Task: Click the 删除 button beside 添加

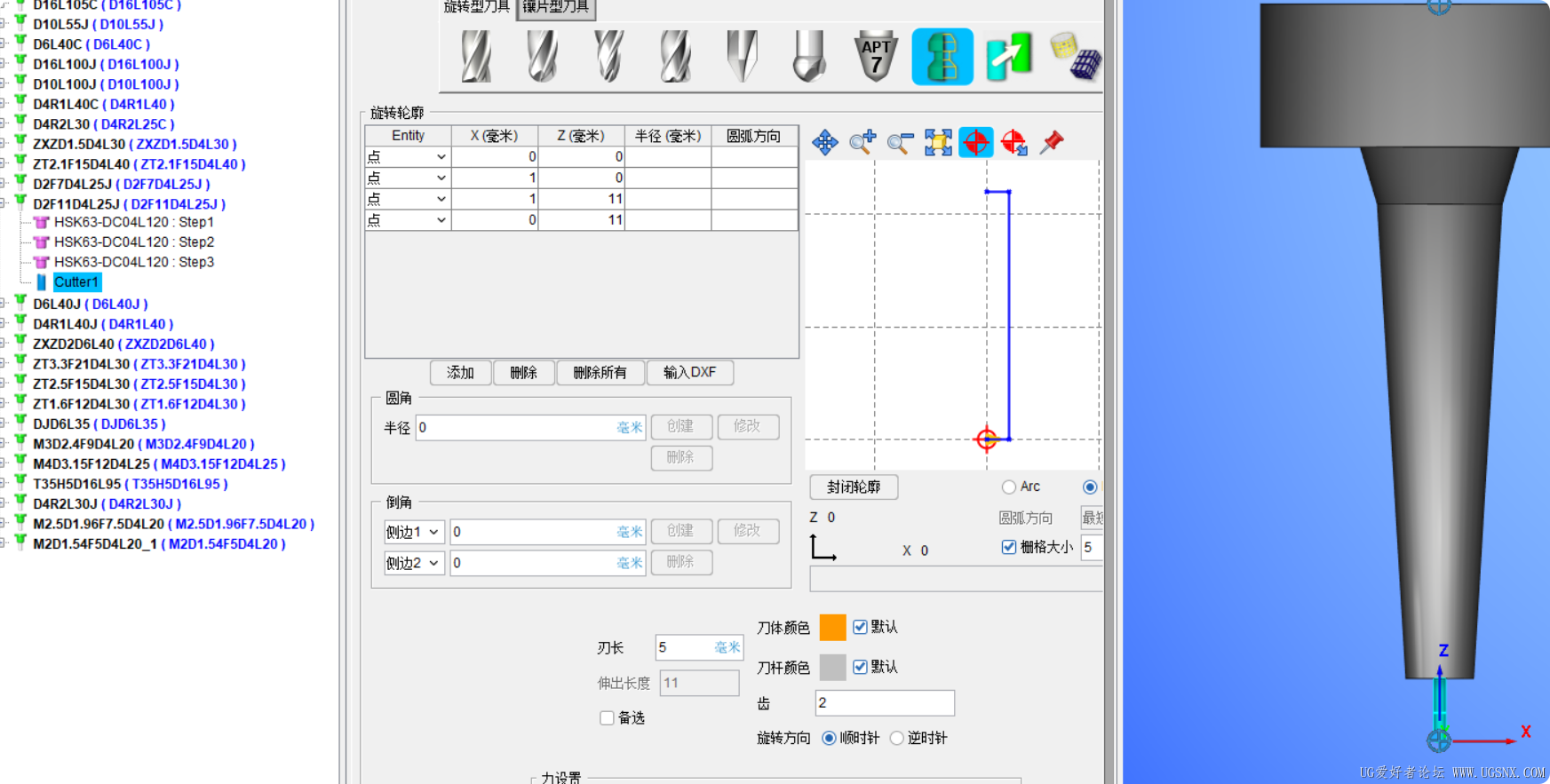Action: [x=524, y=373]
